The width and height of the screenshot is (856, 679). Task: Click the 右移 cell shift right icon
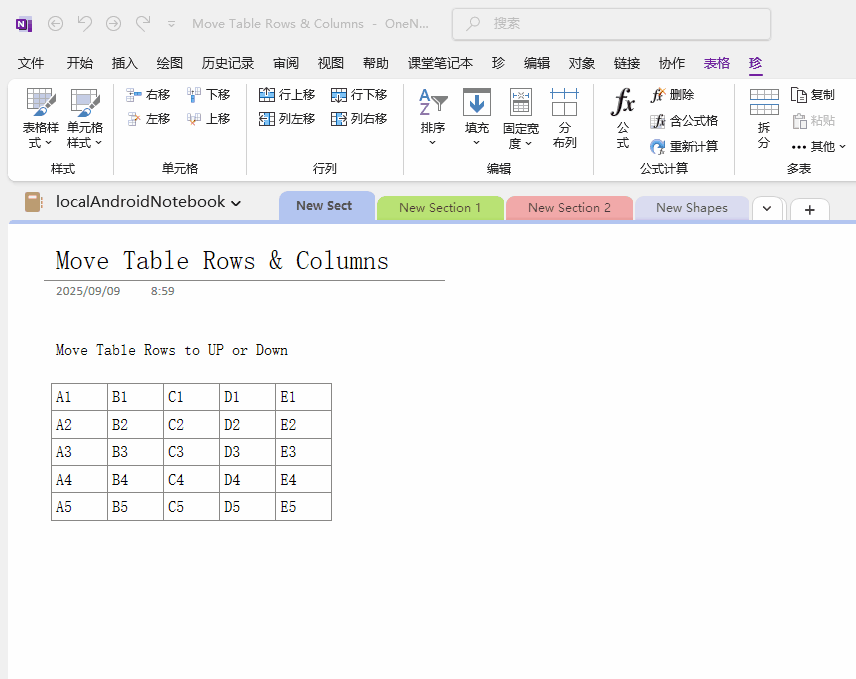click(x=134, y=95)
